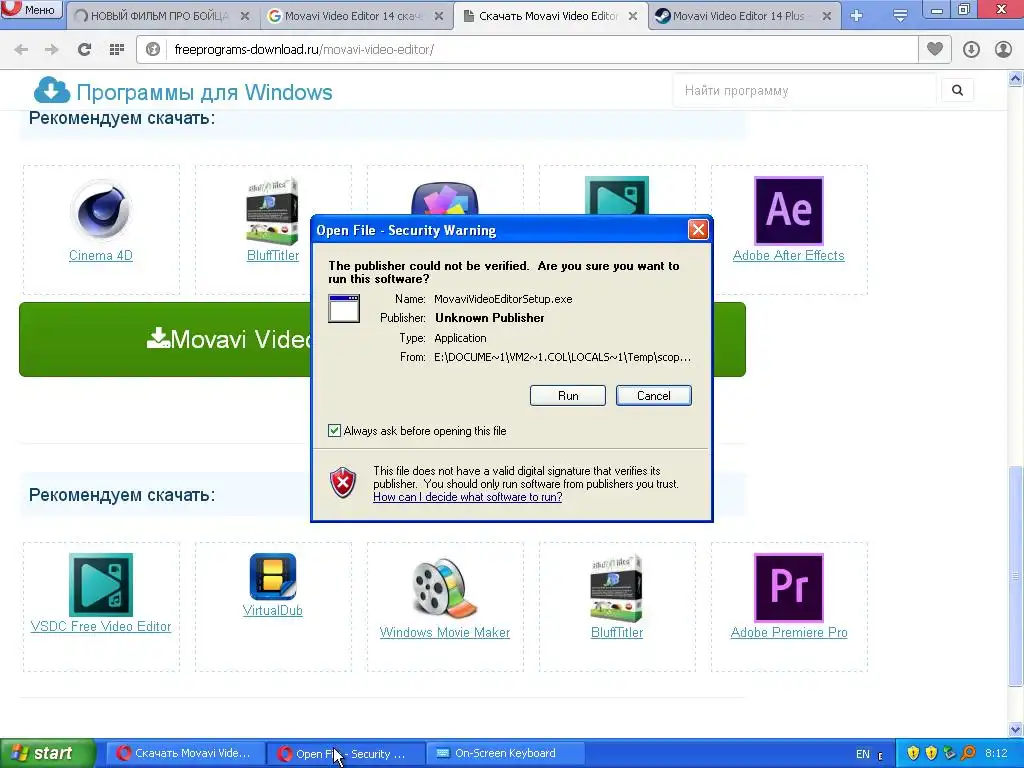
Task: Open How can I decide what software link
Action: (468, 497)
